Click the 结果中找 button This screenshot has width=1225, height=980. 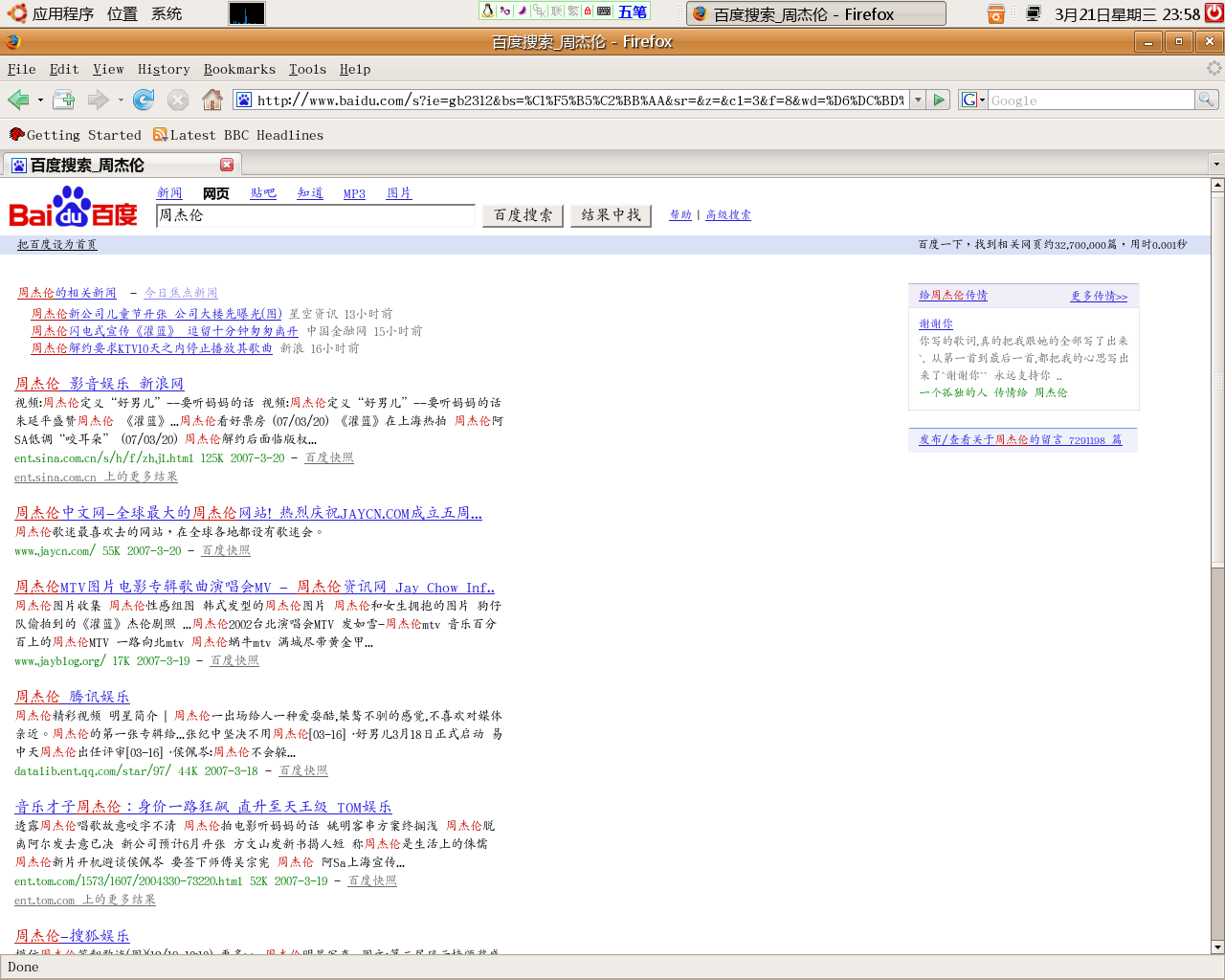coord(611,215)
